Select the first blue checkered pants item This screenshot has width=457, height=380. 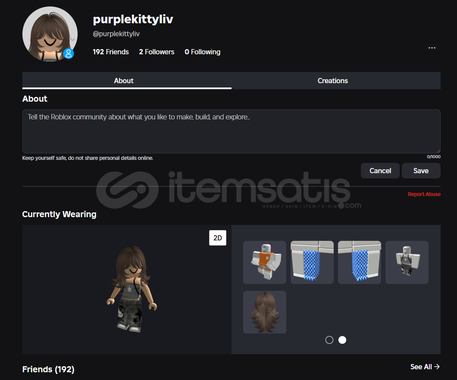coord(312,262)
